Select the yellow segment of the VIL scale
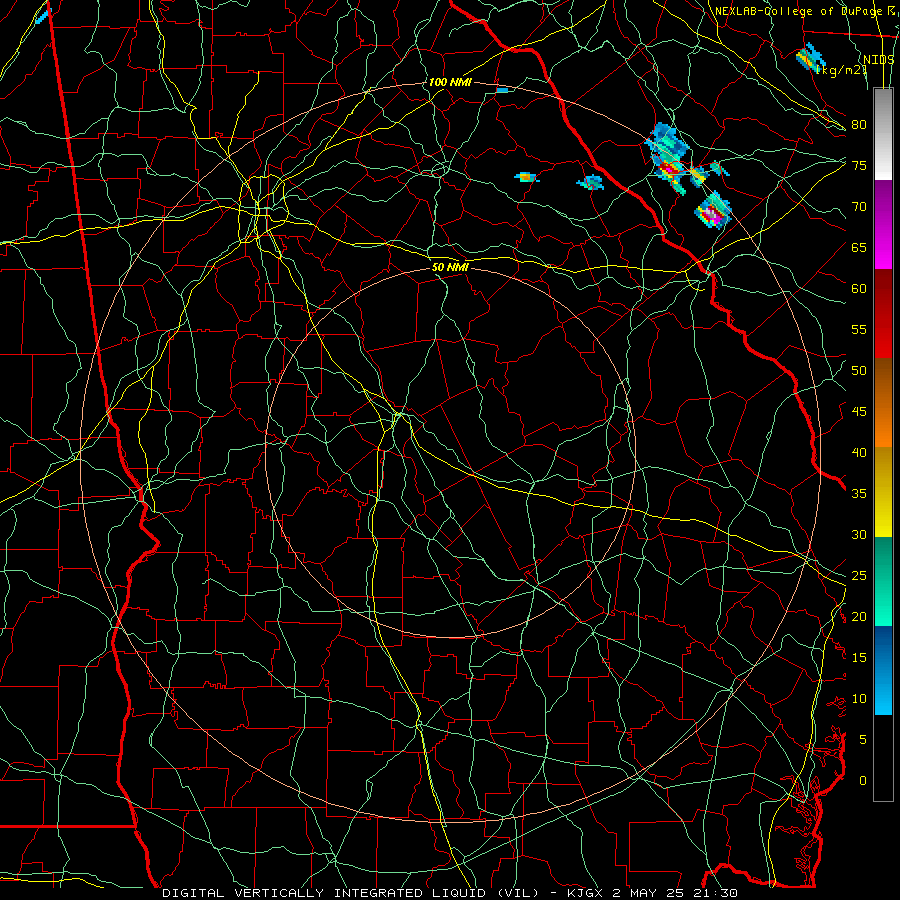The height and width of the screenshot is (900, 900). coord(883,492)
